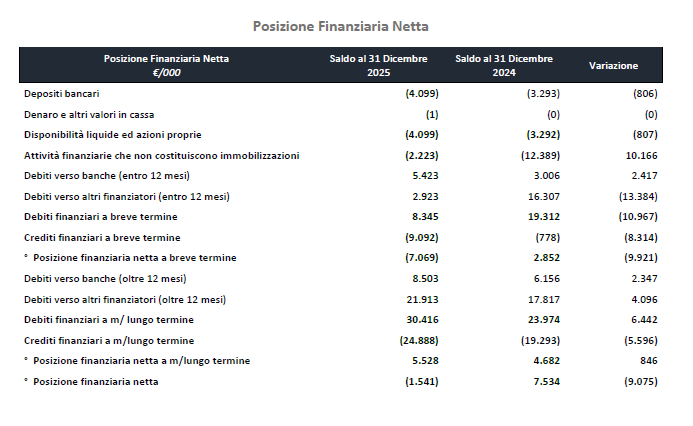The height and width of the screenshot is (426, 693).
Task: Click the Denaro e altri valori in cassa label
Action: pyautogui.click(x=89, y=114)
